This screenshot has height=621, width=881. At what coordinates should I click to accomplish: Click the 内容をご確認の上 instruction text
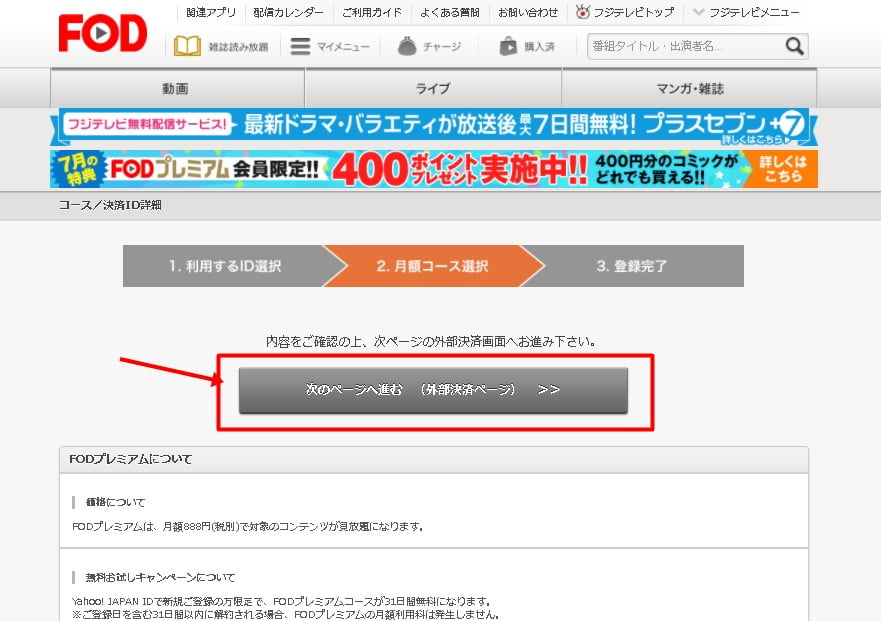click(431, 341)
